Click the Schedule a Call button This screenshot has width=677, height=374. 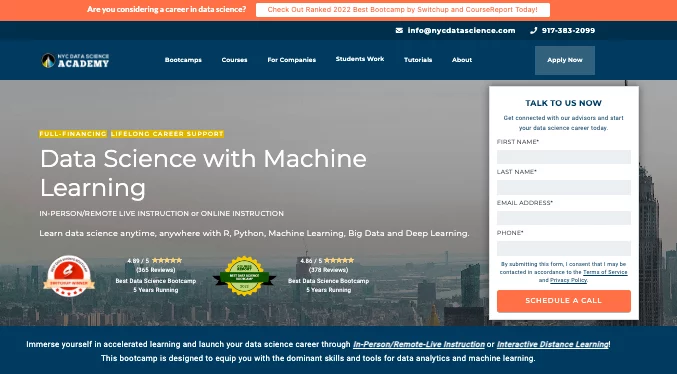click(x=563, y=301)
